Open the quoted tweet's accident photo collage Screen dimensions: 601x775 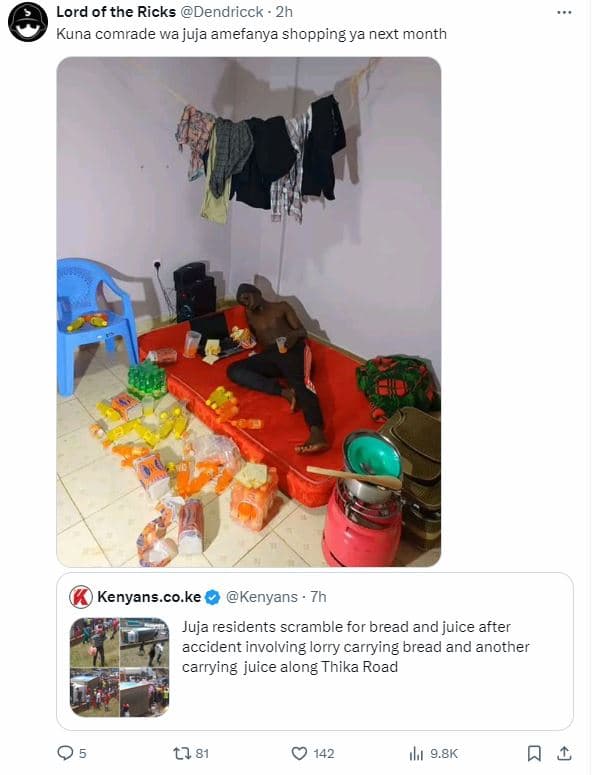(x=119, y=667)
